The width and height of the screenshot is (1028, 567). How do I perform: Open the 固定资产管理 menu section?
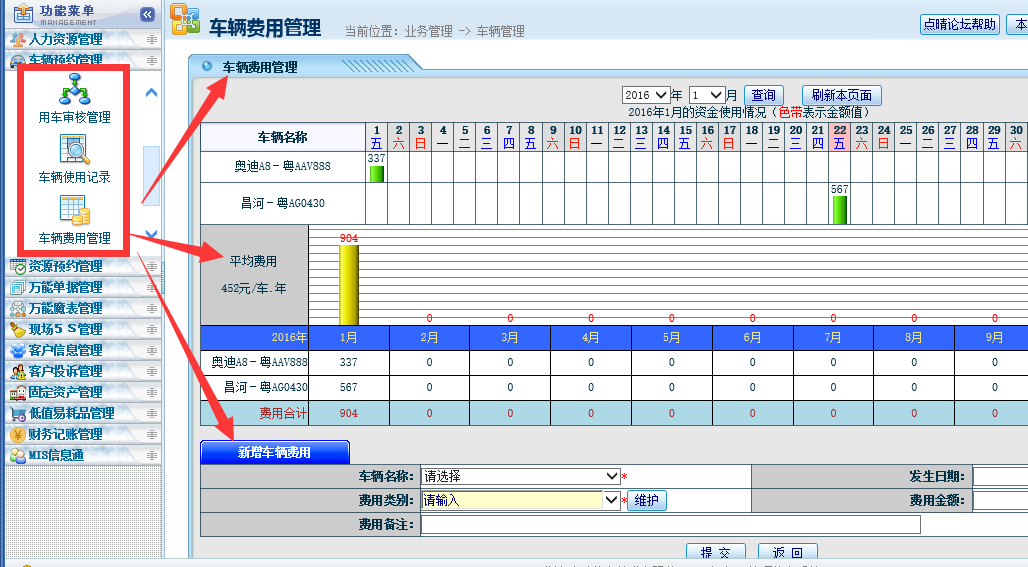(x=66, y=392)
